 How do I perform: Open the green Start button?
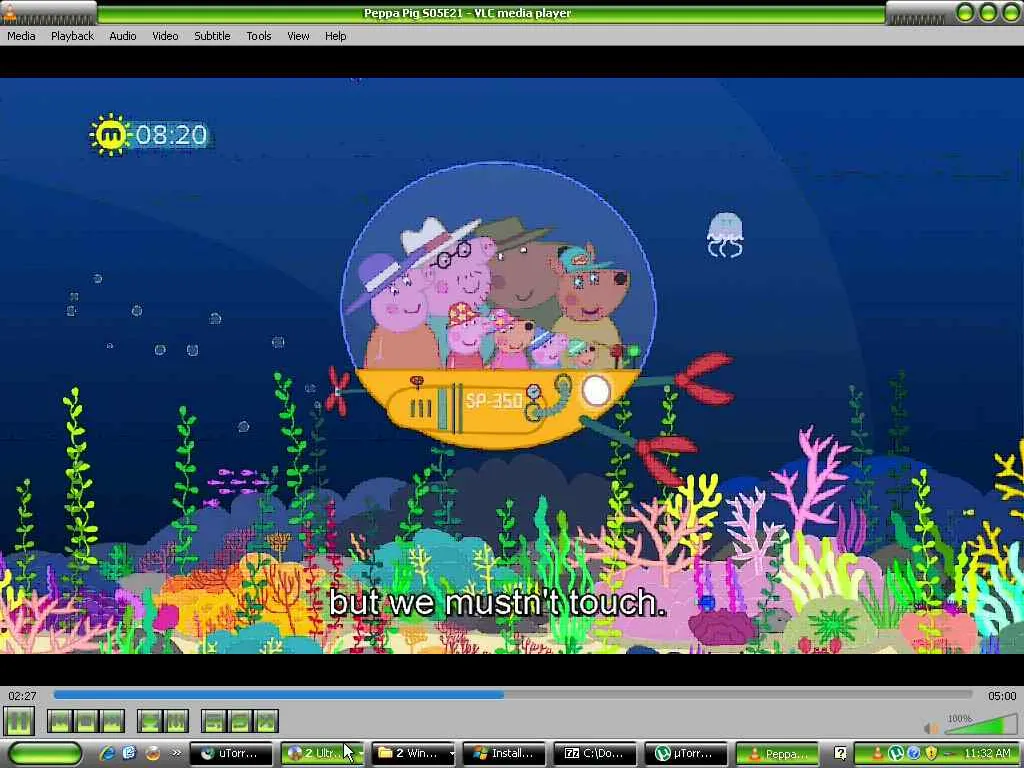(45, 753)
